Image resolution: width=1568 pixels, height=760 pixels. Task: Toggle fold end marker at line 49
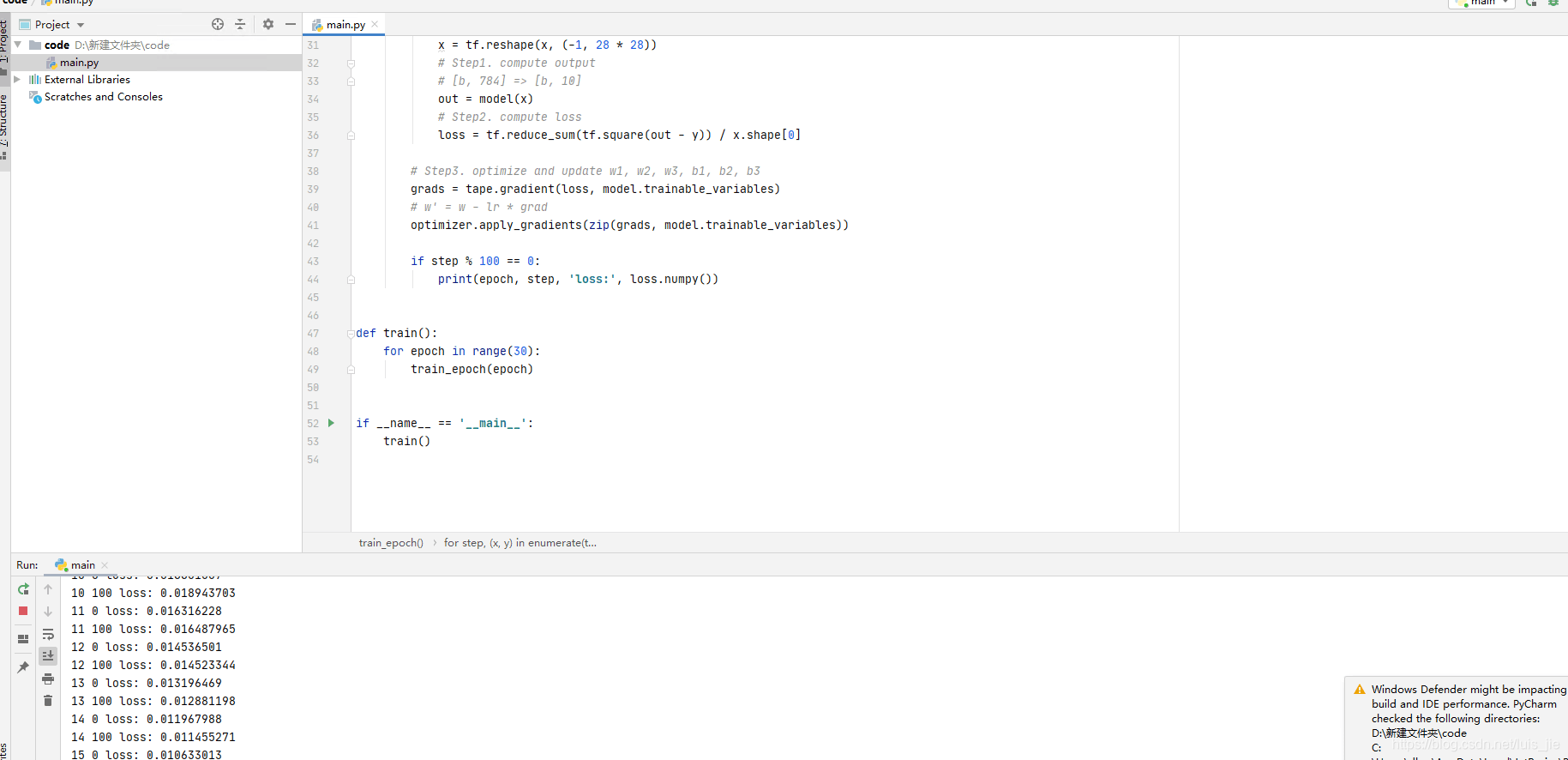pyautogui.click(x=351, y=370)
